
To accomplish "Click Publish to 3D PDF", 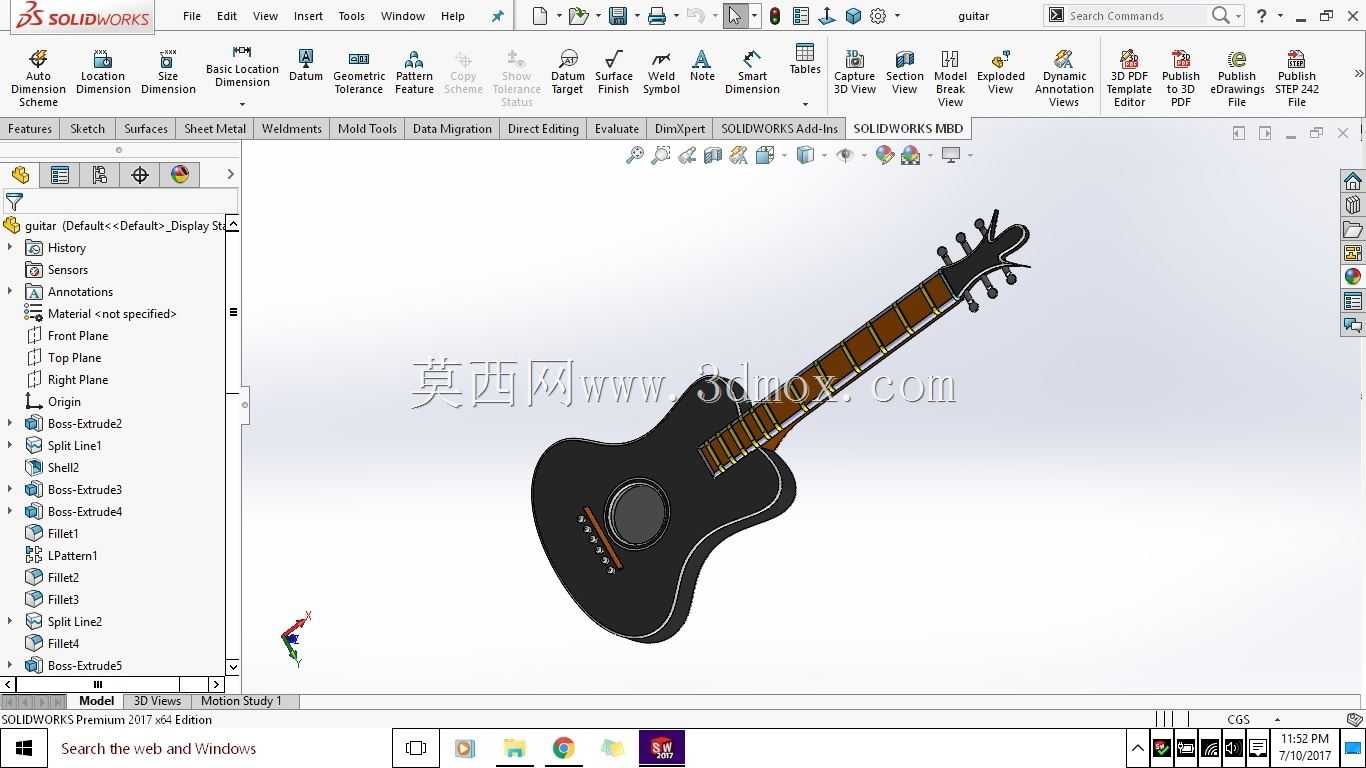I will pyautogui.click(x=1181, y=78).
